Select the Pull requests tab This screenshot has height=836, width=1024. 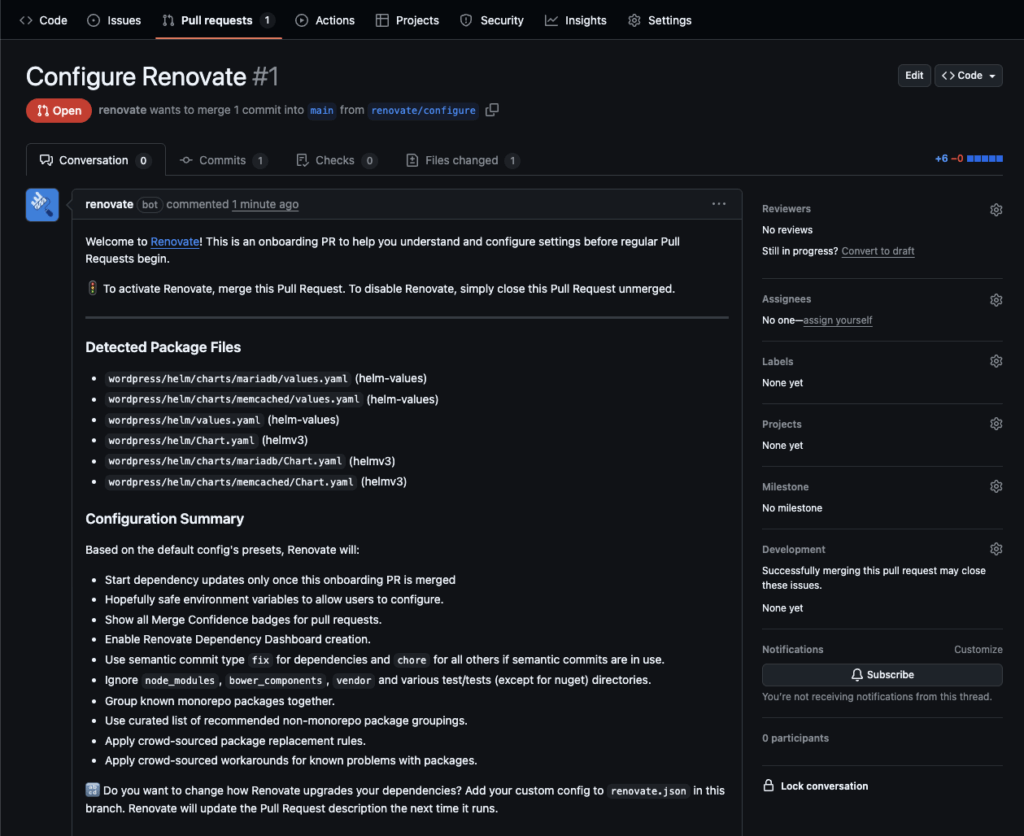point(218,20)
